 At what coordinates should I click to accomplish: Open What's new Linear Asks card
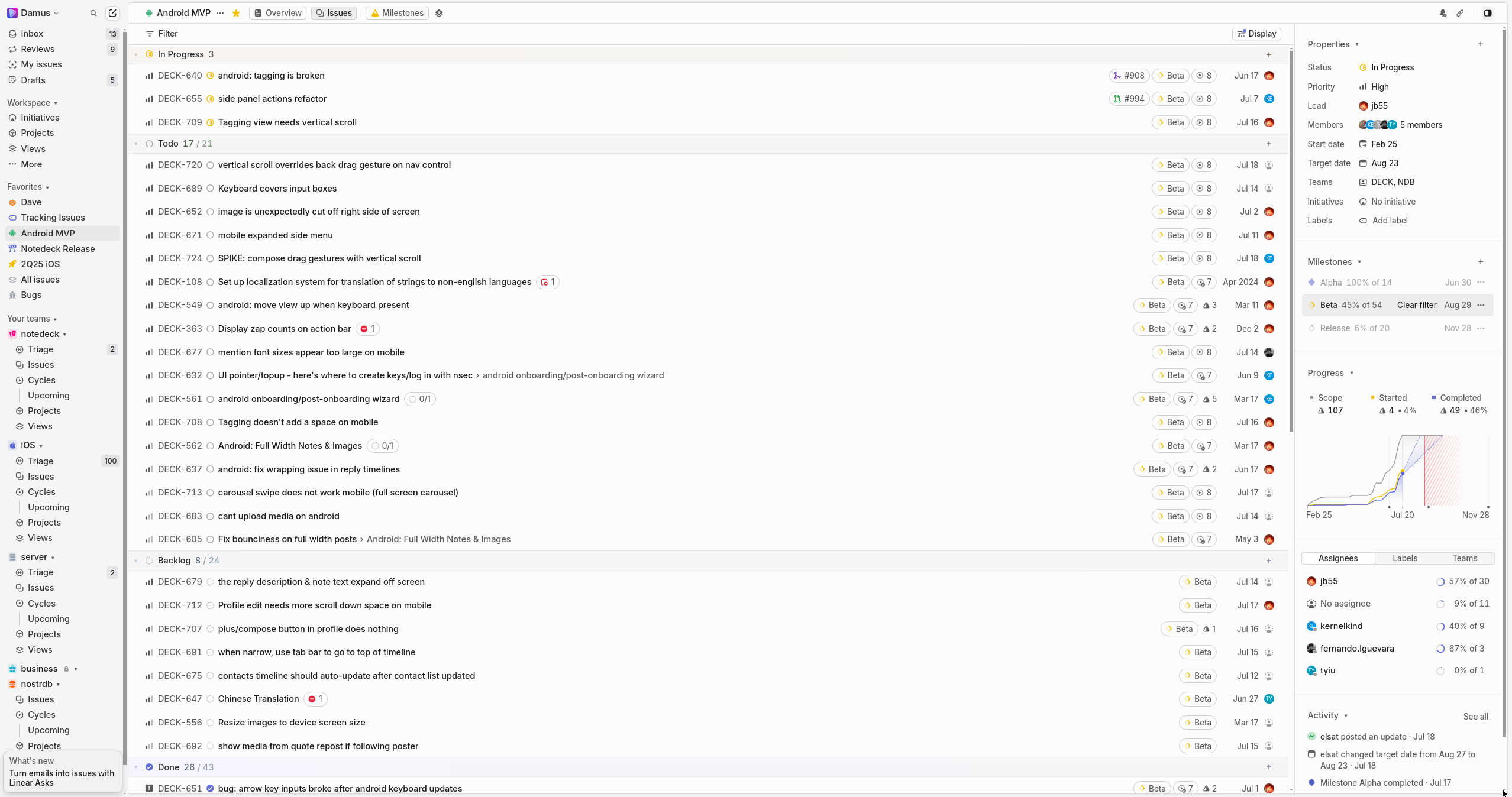coord(62,772)
